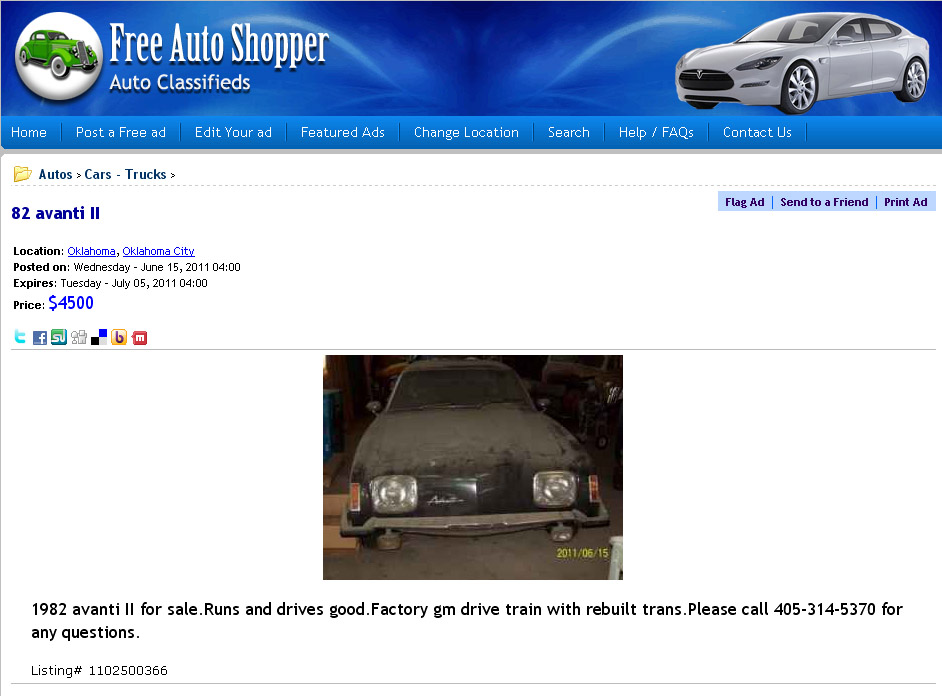Click the green car site logo

tap(59, 55)
